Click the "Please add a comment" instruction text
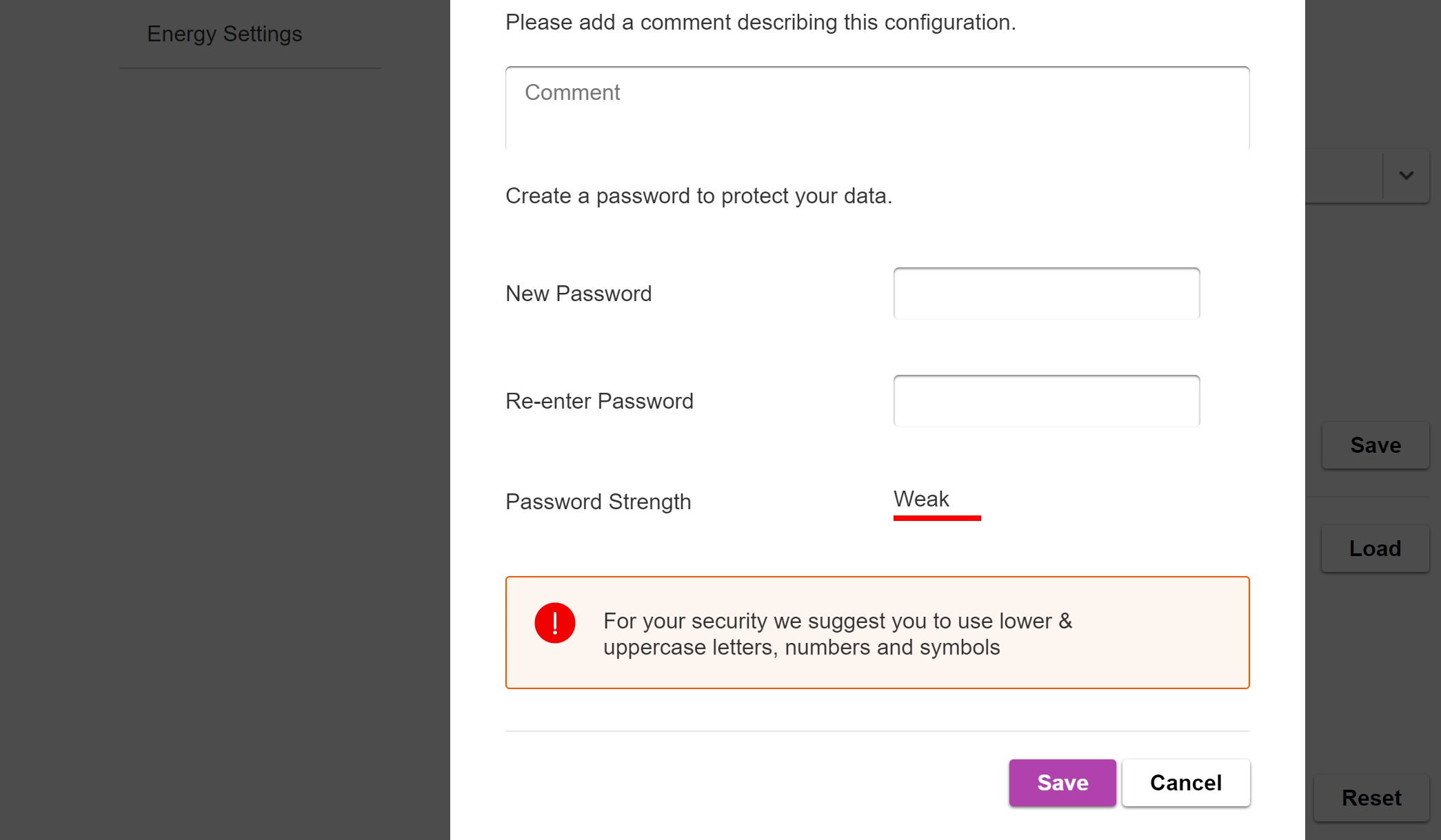Viewport: 1441px width, 840px height. 760,22
